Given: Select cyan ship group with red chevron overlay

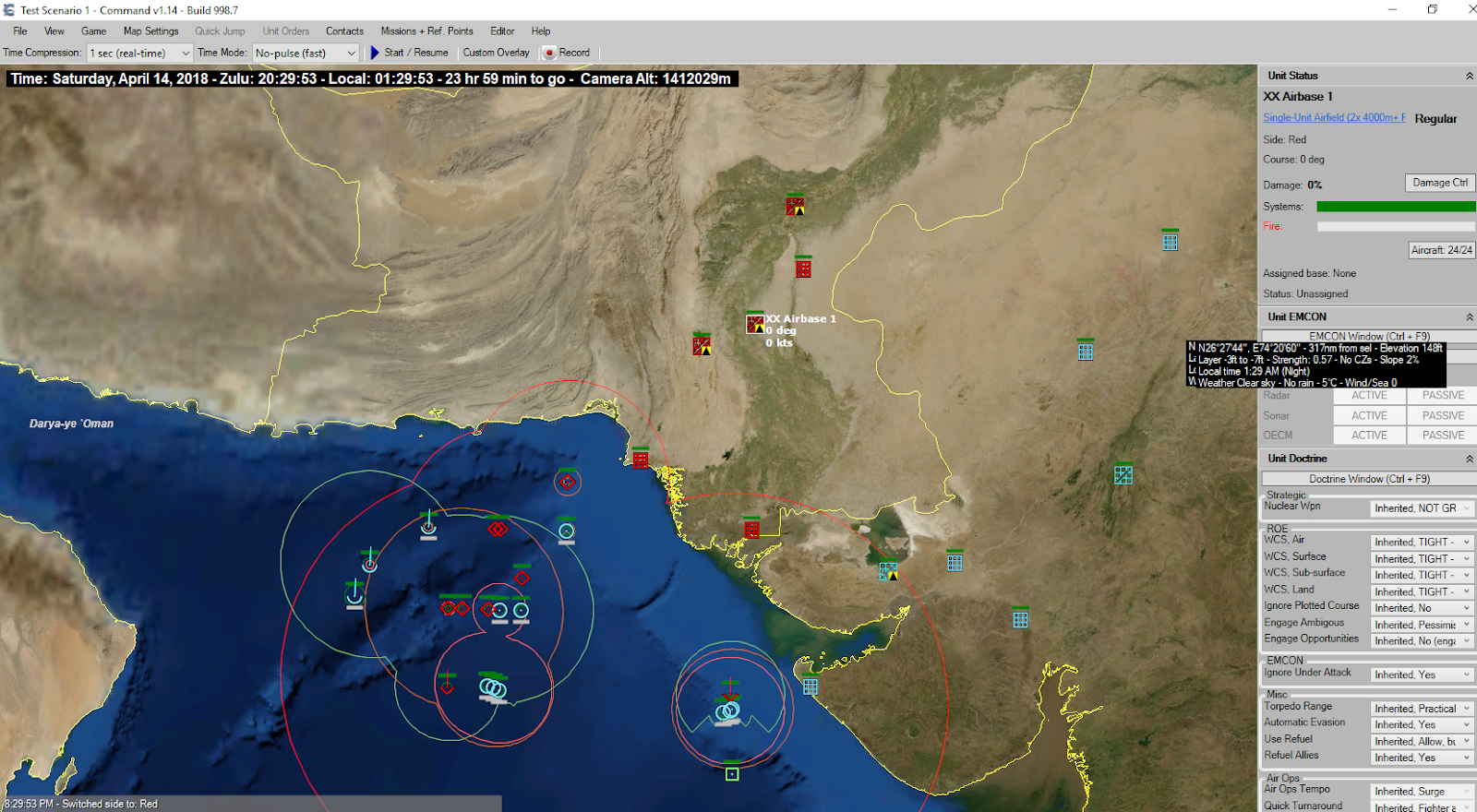Looking at the screenshot, I should [728, 710].
